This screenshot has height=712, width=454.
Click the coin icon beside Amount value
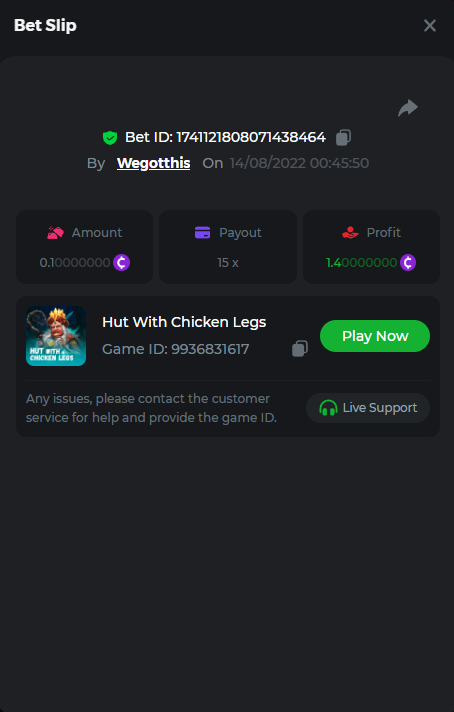coord(121,262)
